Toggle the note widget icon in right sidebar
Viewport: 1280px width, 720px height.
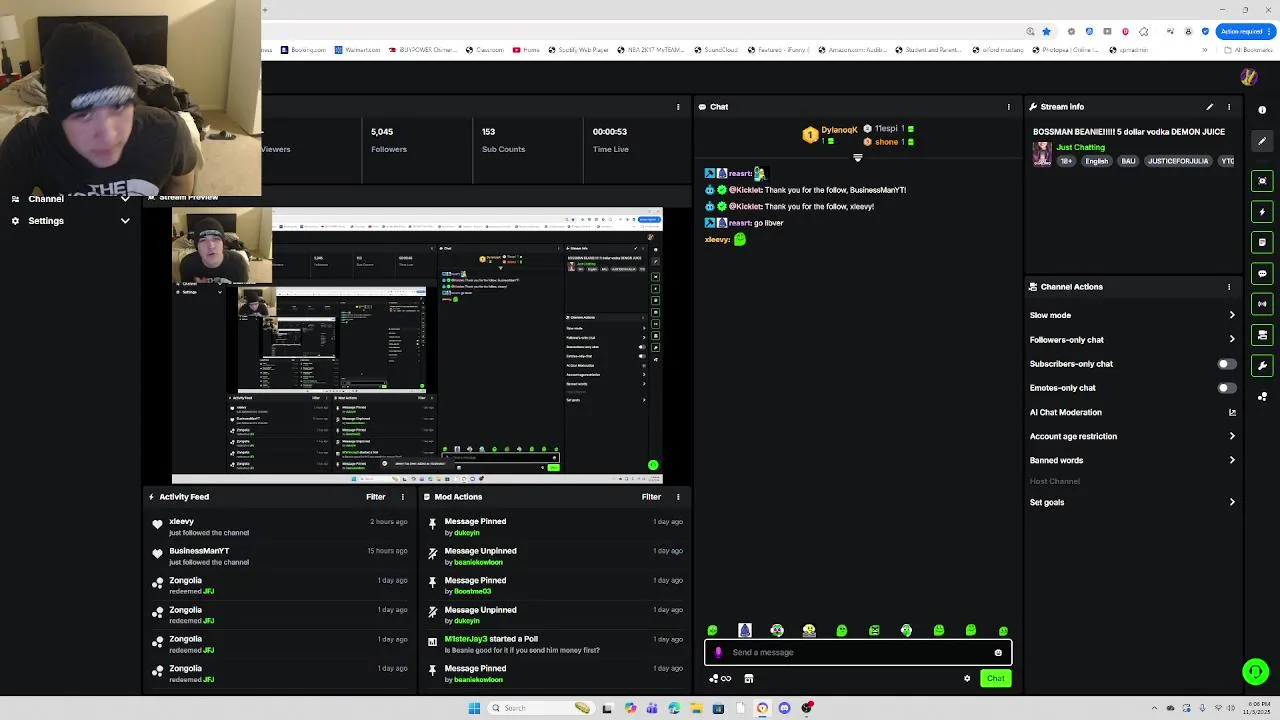pos(1262,242)
